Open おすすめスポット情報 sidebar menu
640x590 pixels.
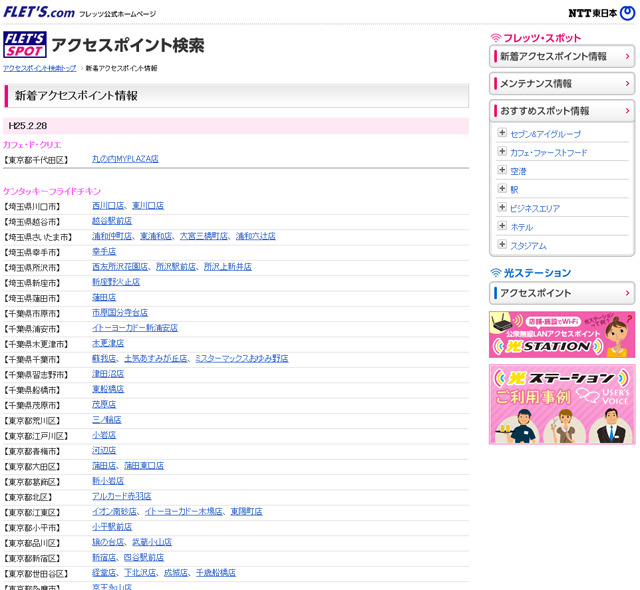point(562,111)
